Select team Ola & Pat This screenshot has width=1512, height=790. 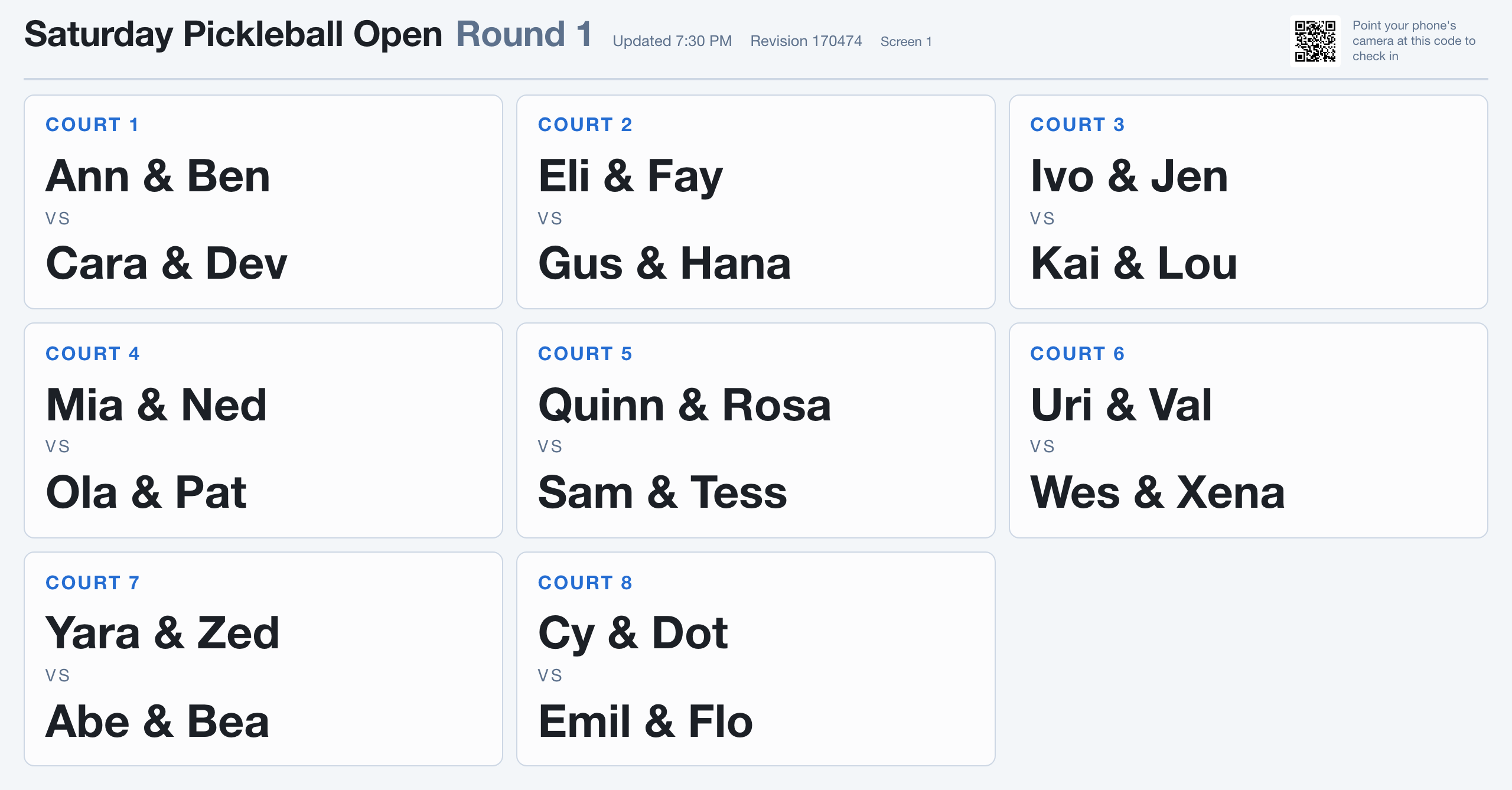(x=146, y=492)
